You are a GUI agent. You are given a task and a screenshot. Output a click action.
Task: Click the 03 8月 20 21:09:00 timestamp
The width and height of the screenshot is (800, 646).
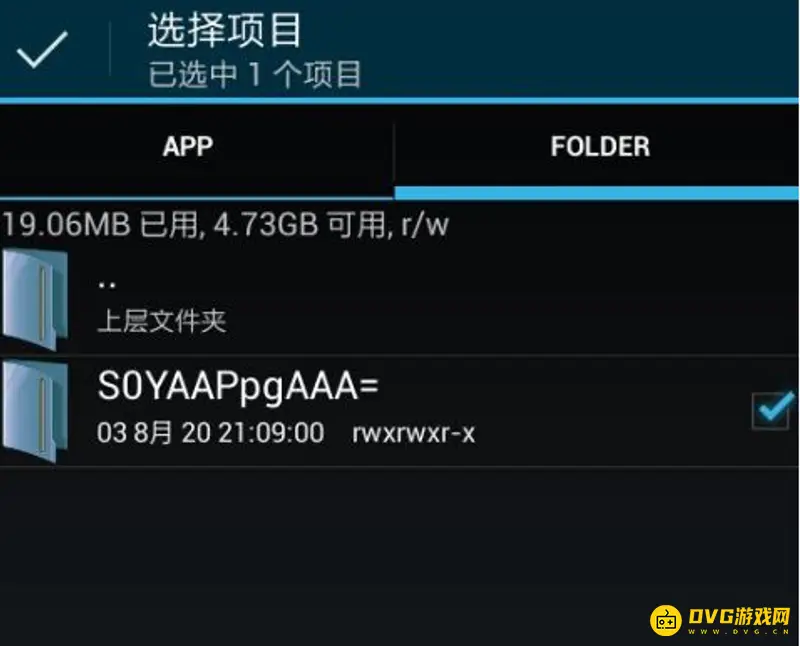(211, 433)
